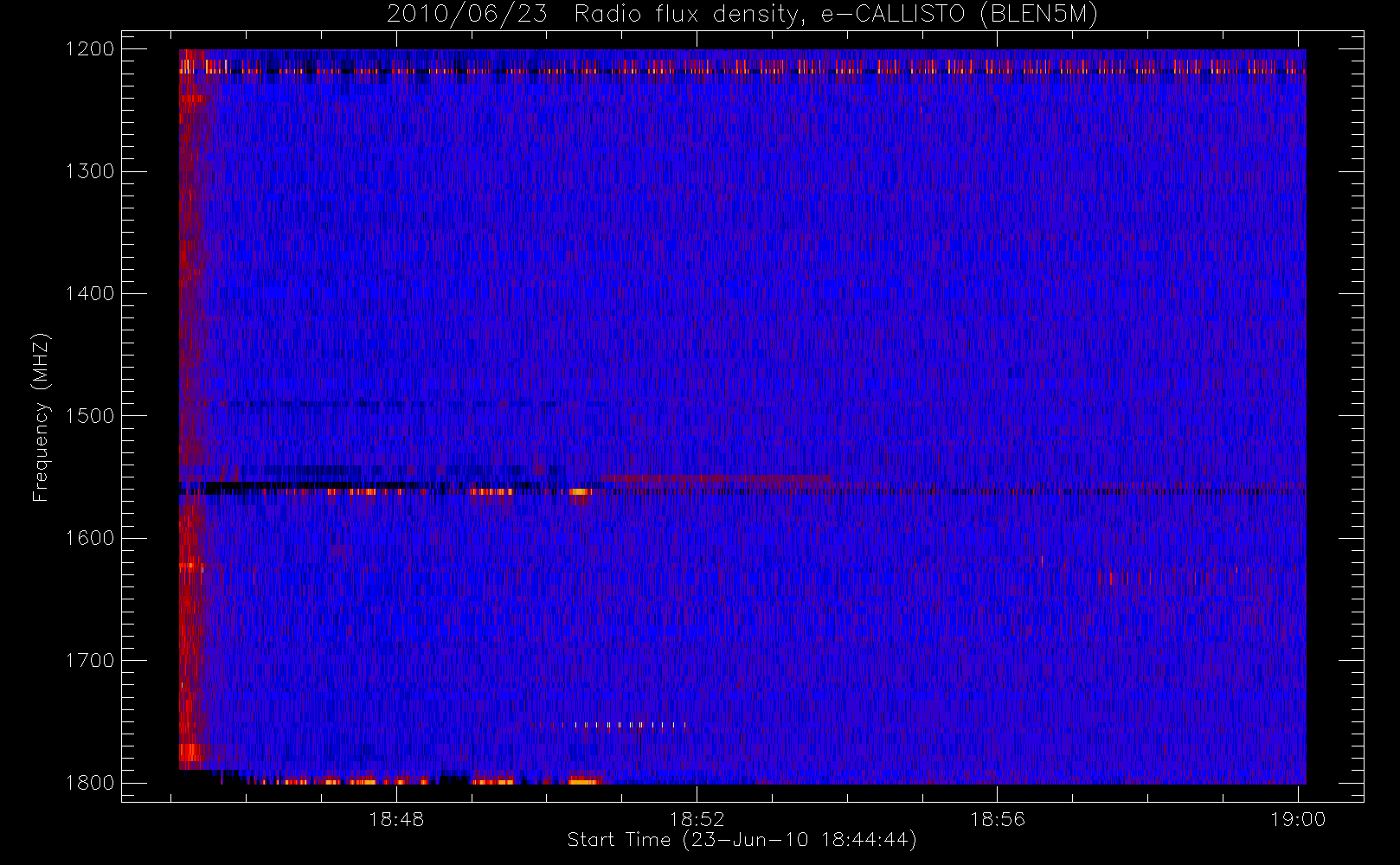Click the 1200 frequency tick label

point(90,49)
